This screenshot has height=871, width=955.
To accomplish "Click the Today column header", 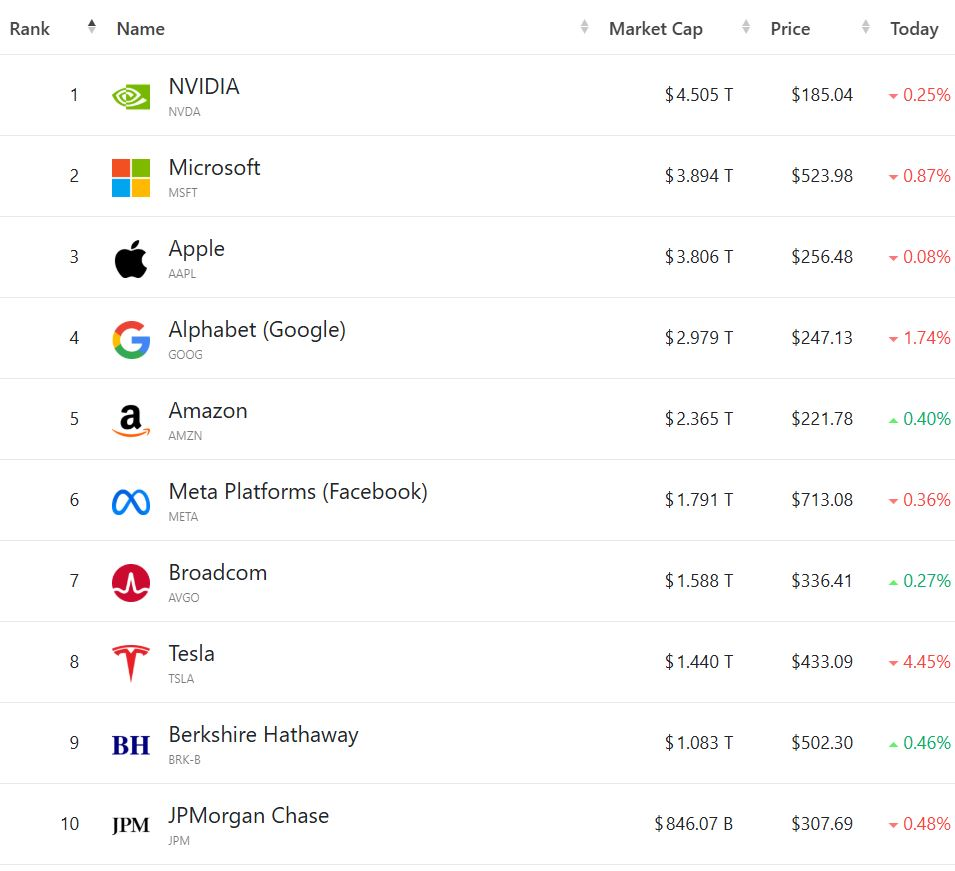I will click(x=914, y=29).
